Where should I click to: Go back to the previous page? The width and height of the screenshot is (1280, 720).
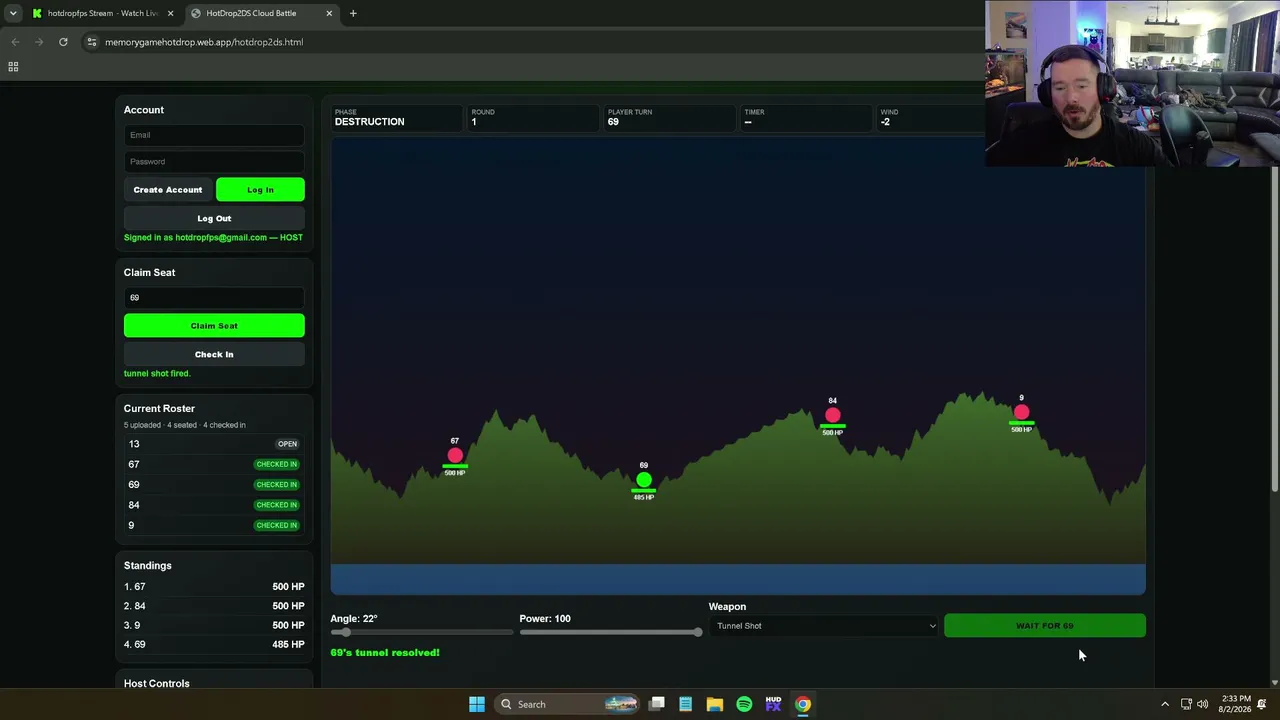click(15, 42)
